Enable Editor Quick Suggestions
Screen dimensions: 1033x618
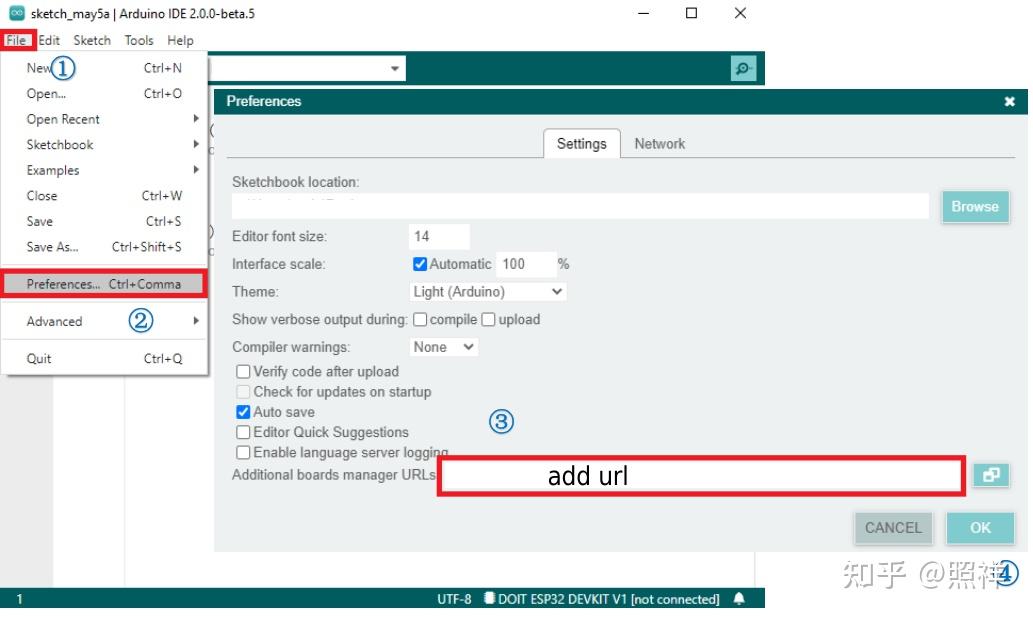[x=243, y=432]
